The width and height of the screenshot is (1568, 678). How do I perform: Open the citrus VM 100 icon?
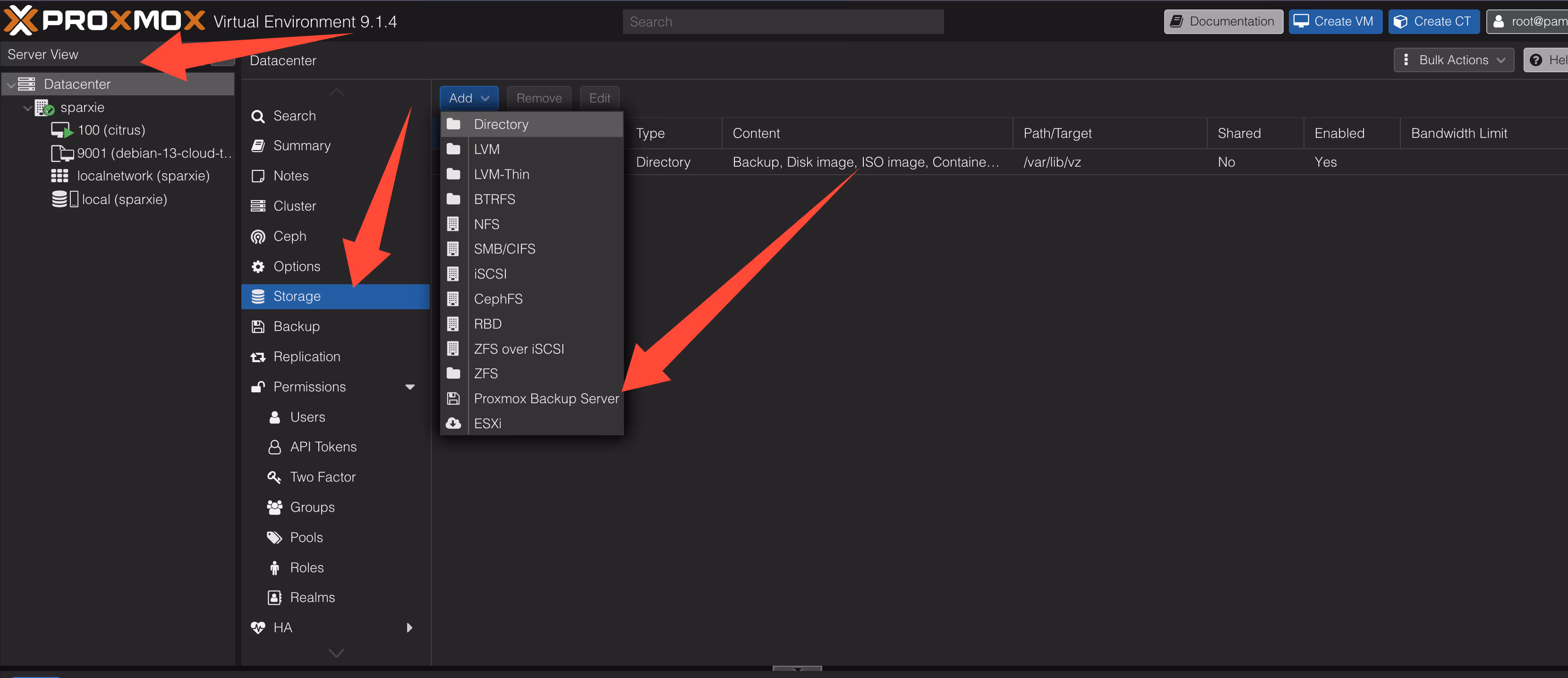point(61,130)
